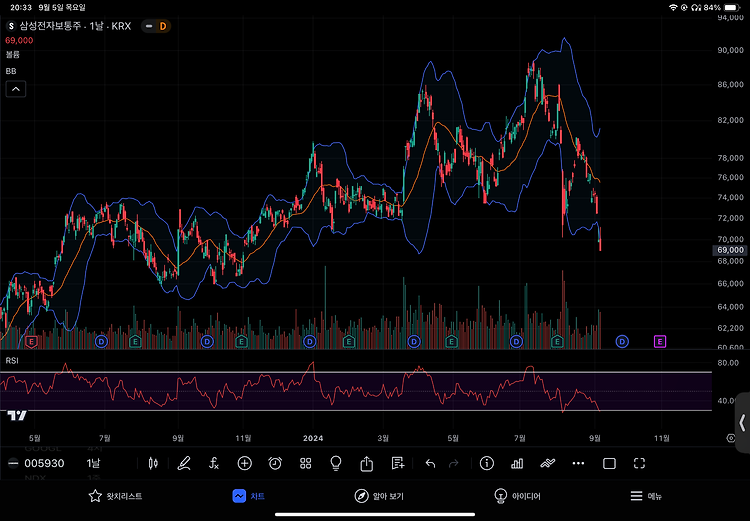Screen dimensions: 750x521
Task: Undo the last chart action
Action: pos(430,463)
